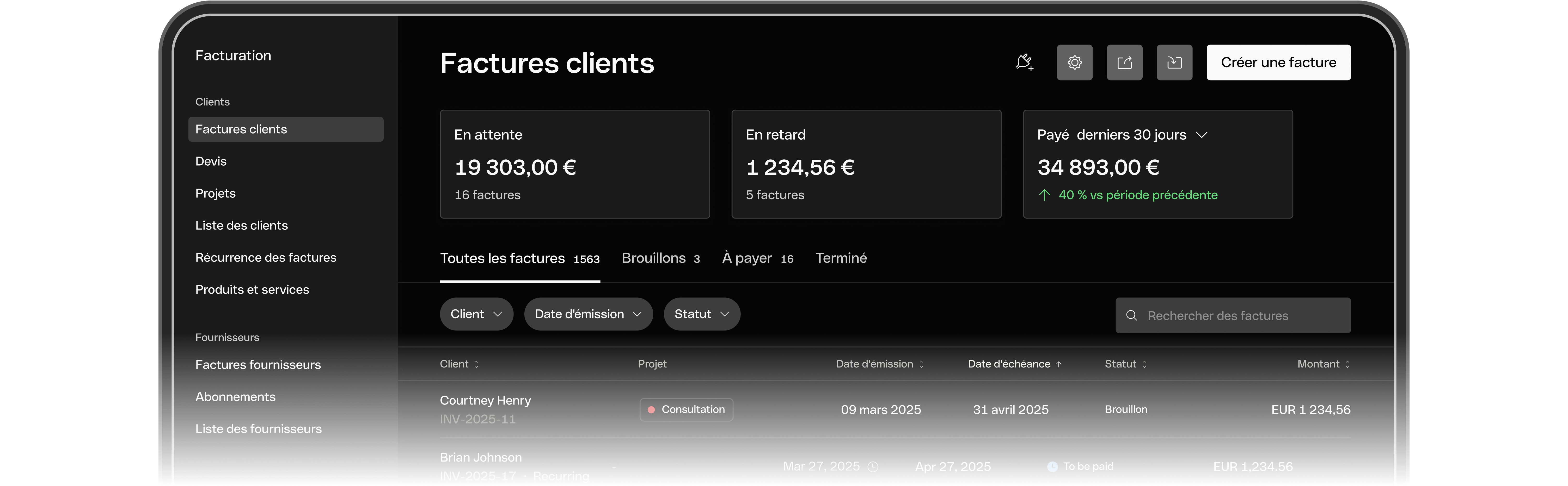This screenshot has width=1568, height=486.
Task: Open Factures fournisseurs in sidebar
Action: click(x=258, y=364)
